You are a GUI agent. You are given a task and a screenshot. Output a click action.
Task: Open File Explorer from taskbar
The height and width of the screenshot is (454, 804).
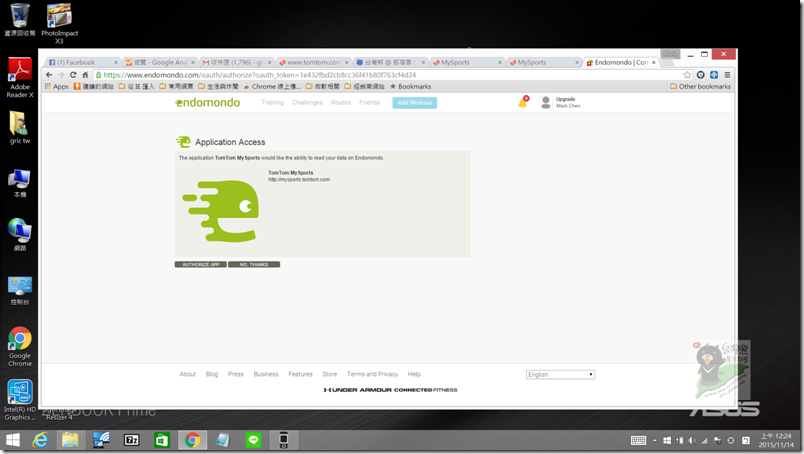click(x=70, y=440)
